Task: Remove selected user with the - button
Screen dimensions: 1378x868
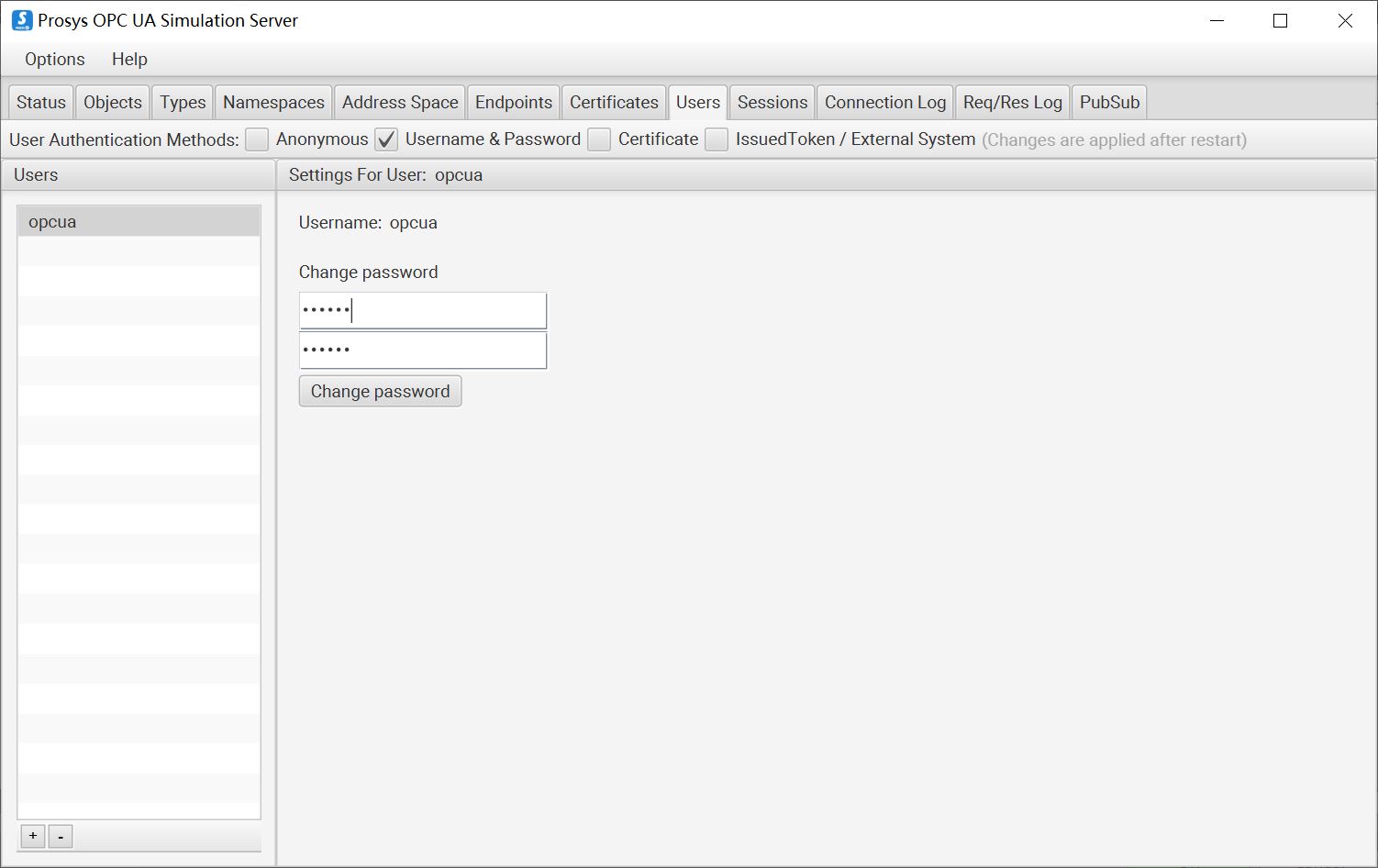Action: coord(61,836)
